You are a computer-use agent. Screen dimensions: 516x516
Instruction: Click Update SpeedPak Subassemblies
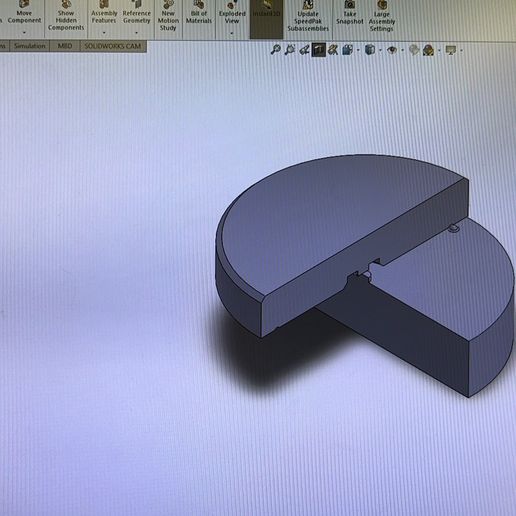[308, 17]
